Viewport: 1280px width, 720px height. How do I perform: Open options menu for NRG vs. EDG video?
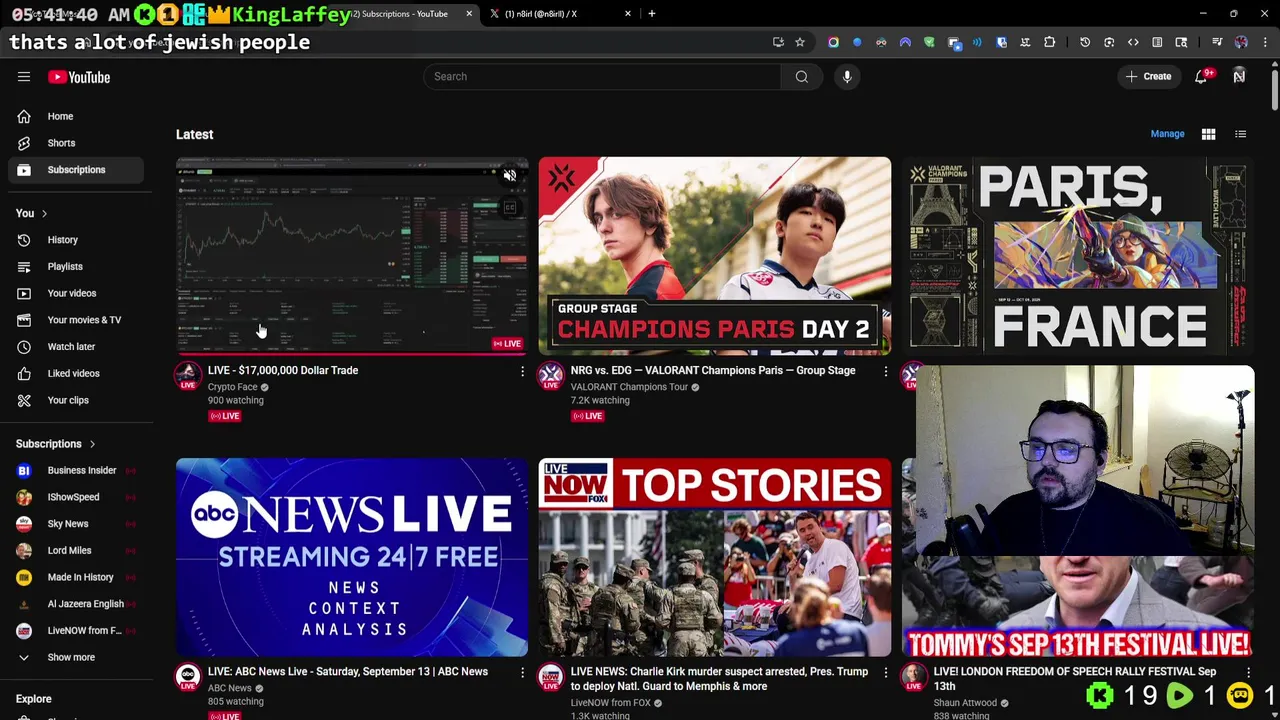point(885,372)
